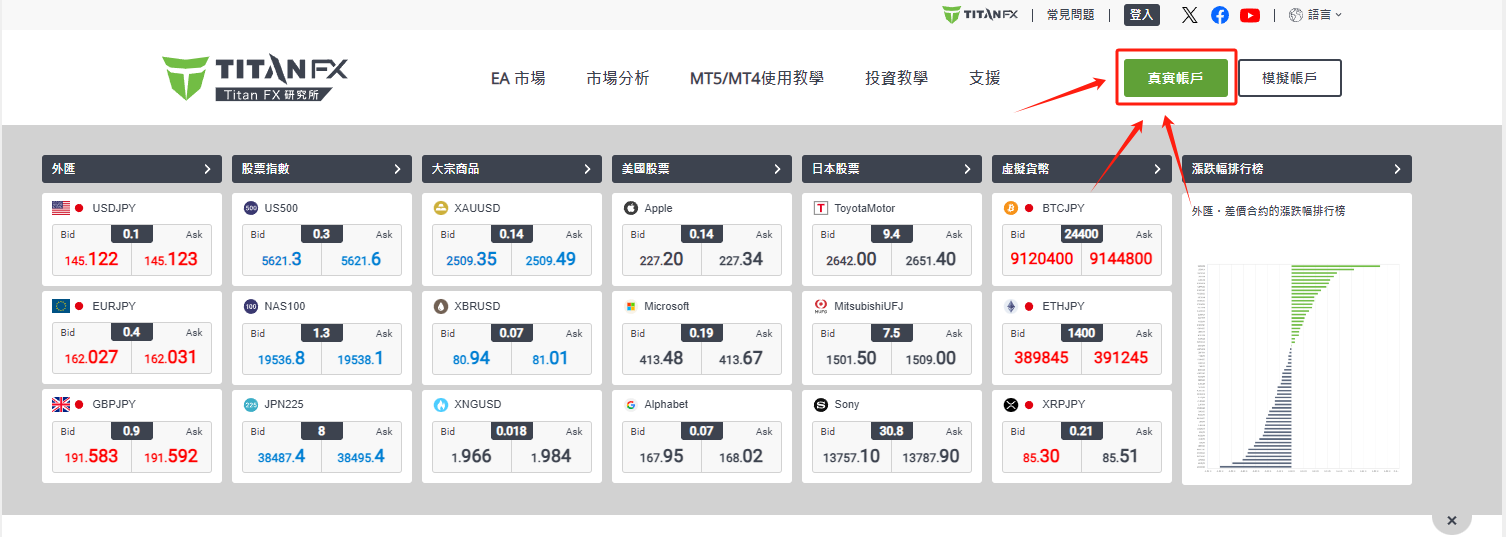Image resolution: width=1506 pixels, height=537 pixels.
Task: Click the GBPJPY ask price 191.592
Action: [170, 456]
